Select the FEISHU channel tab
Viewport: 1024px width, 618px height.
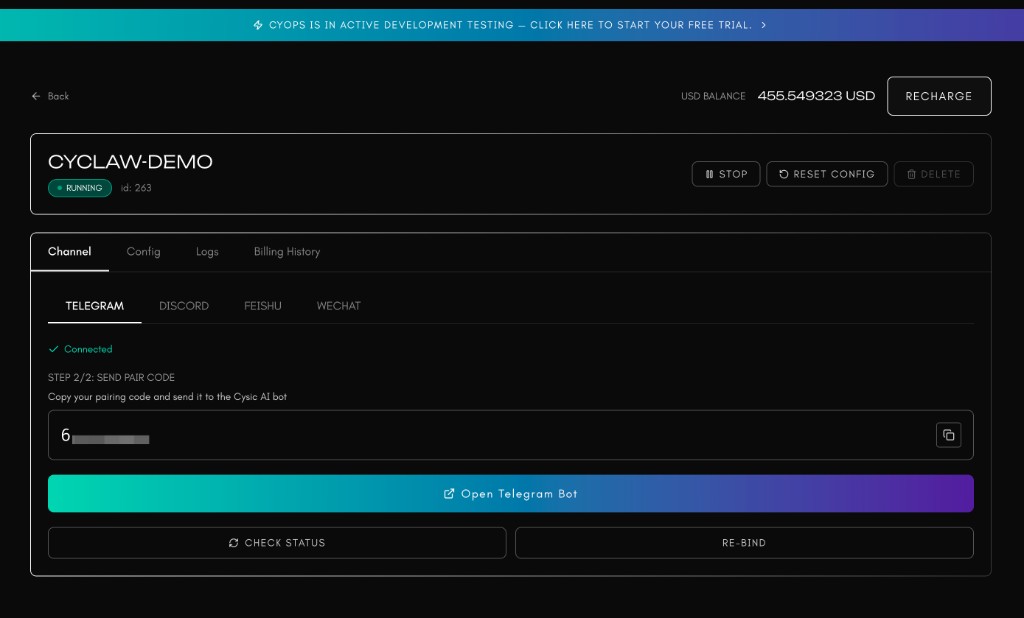click(263, 306)
